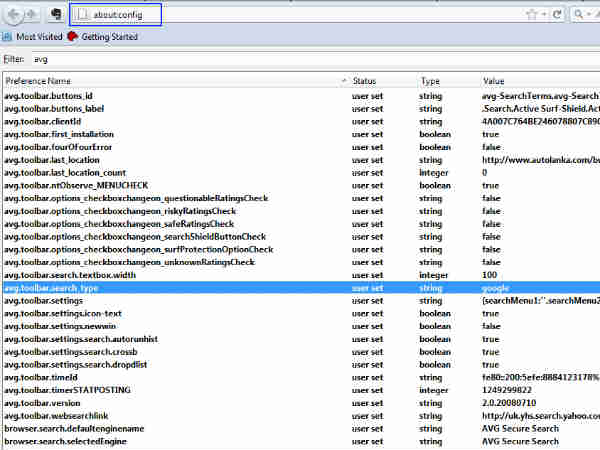Click the Forward navigation arrow
The height and width of the screenshot is (450, 600).
pyautogui.click(x=31, y=14)
